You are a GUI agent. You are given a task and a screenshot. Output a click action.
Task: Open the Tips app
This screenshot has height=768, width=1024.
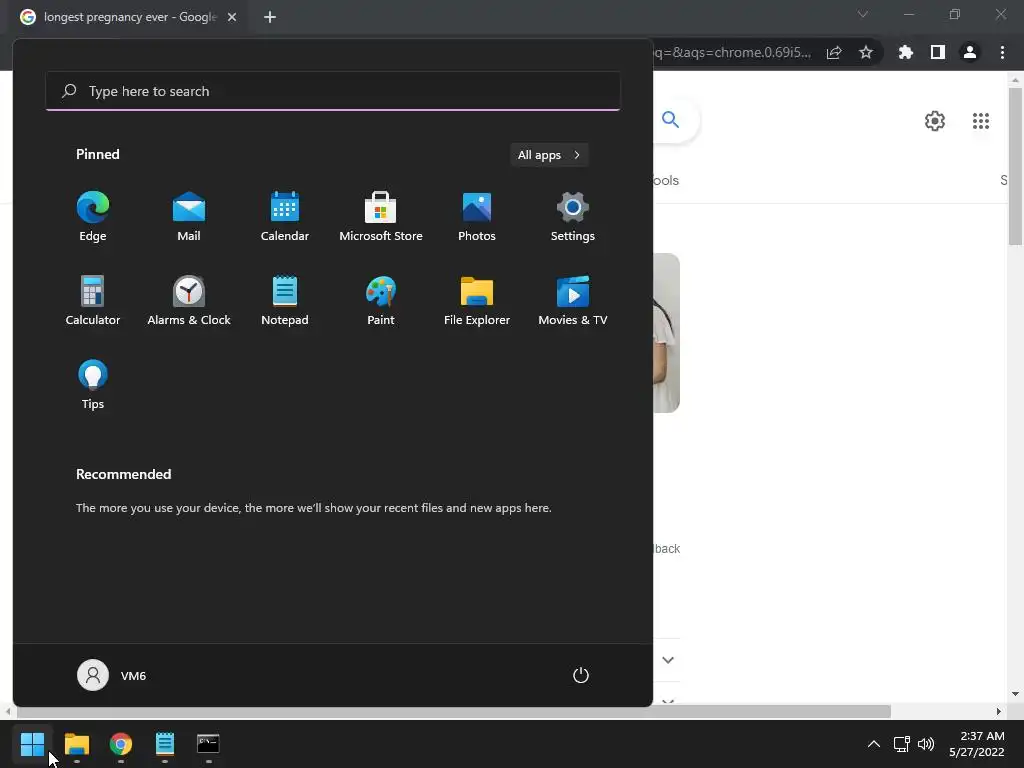pyautogui.click(x=93, y=385)
